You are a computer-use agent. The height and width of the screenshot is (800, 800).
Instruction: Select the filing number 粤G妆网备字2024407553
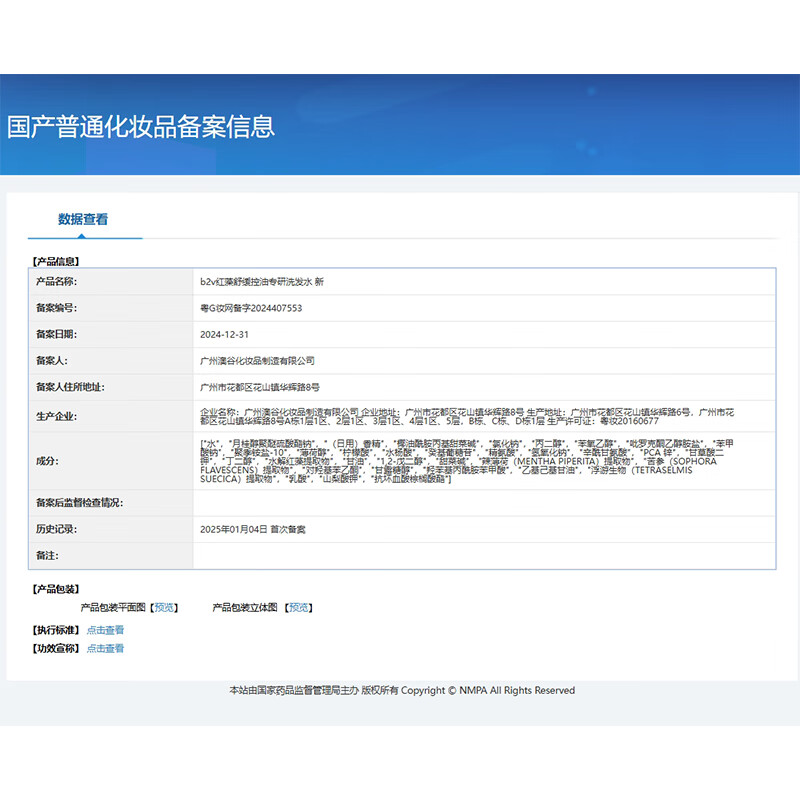[251, 308]
